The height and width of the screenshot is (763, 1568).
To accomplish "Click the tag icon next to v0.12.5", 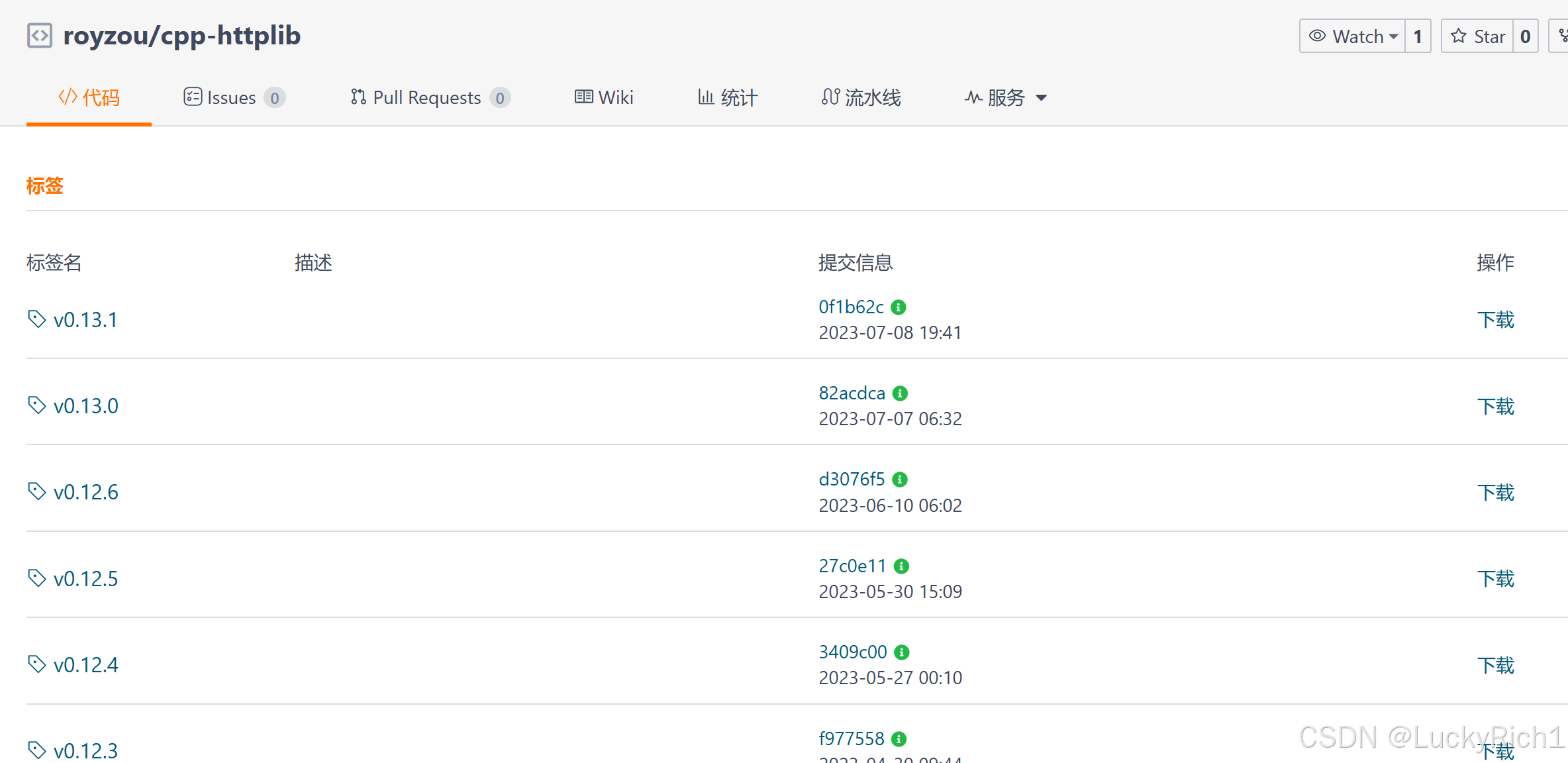I will coord(37,578).
